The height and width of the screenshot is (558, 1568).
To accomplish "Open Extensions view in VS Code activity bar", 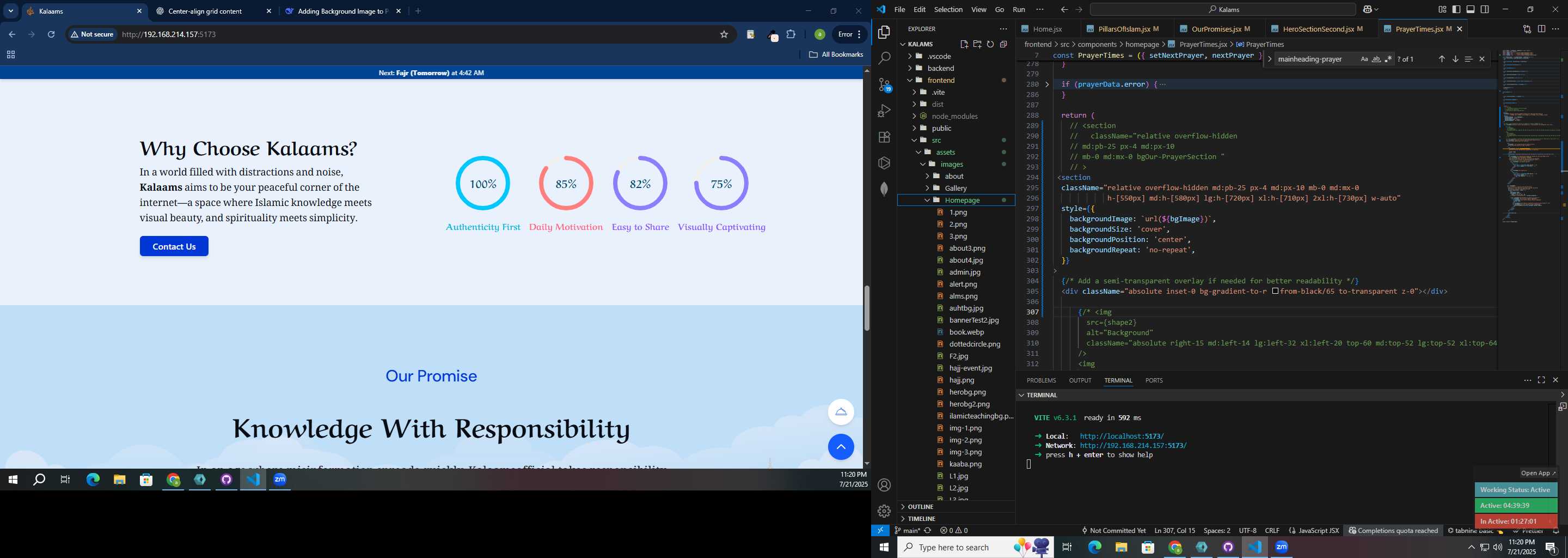I will coord(884,137).
